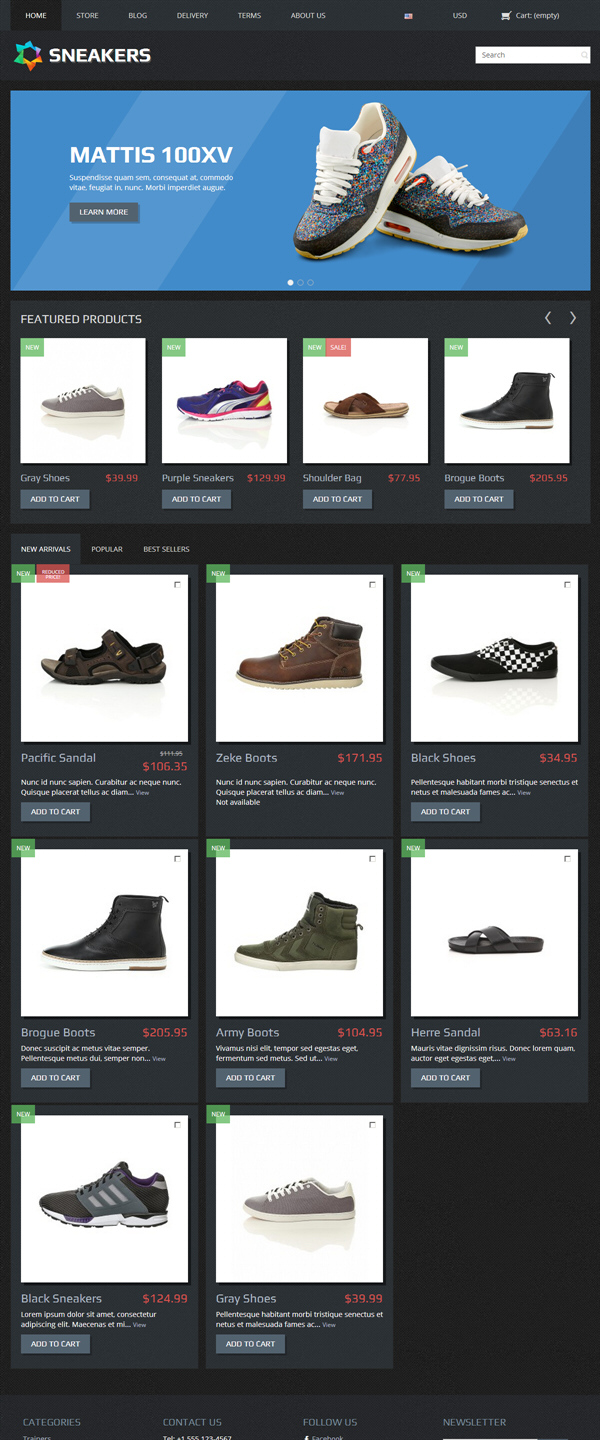Open the Pacific Sandal title link
This screenshot has width=600, height=1440.
click(x=58, y=758)
